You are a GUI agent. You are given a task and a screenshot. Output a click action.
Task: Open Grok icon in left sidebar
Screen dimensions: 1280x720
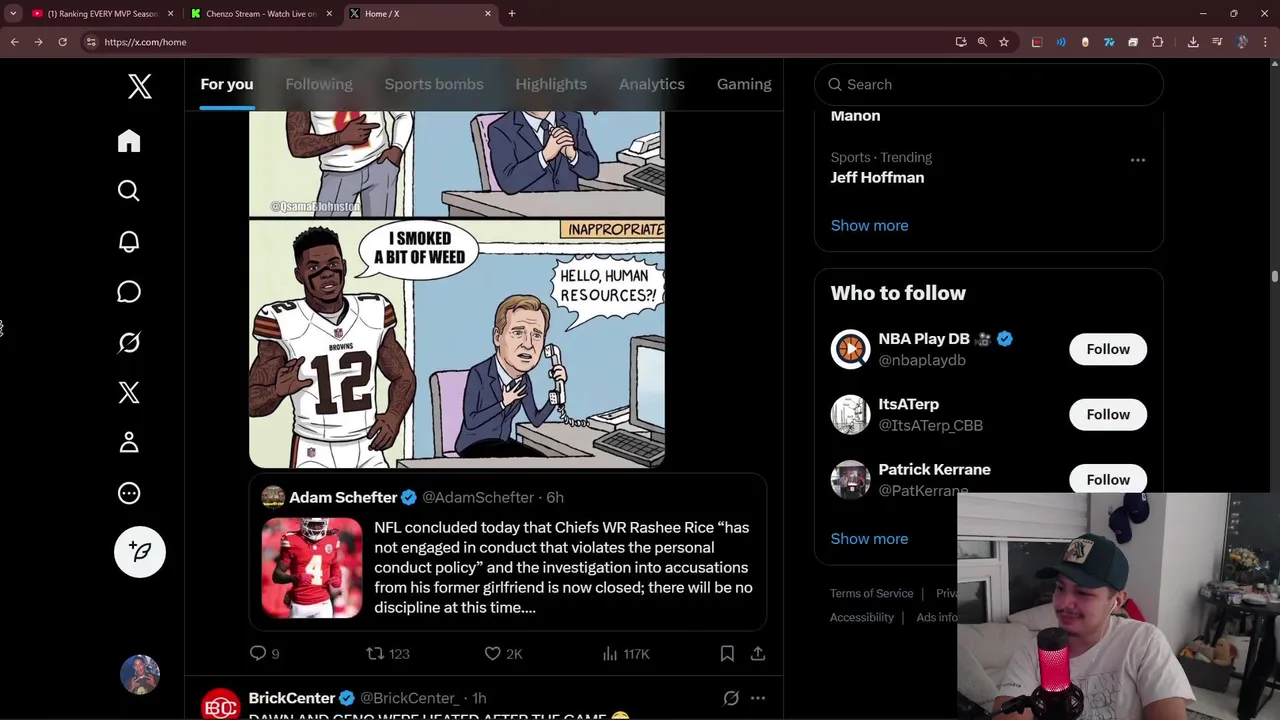tap(129, 343)
